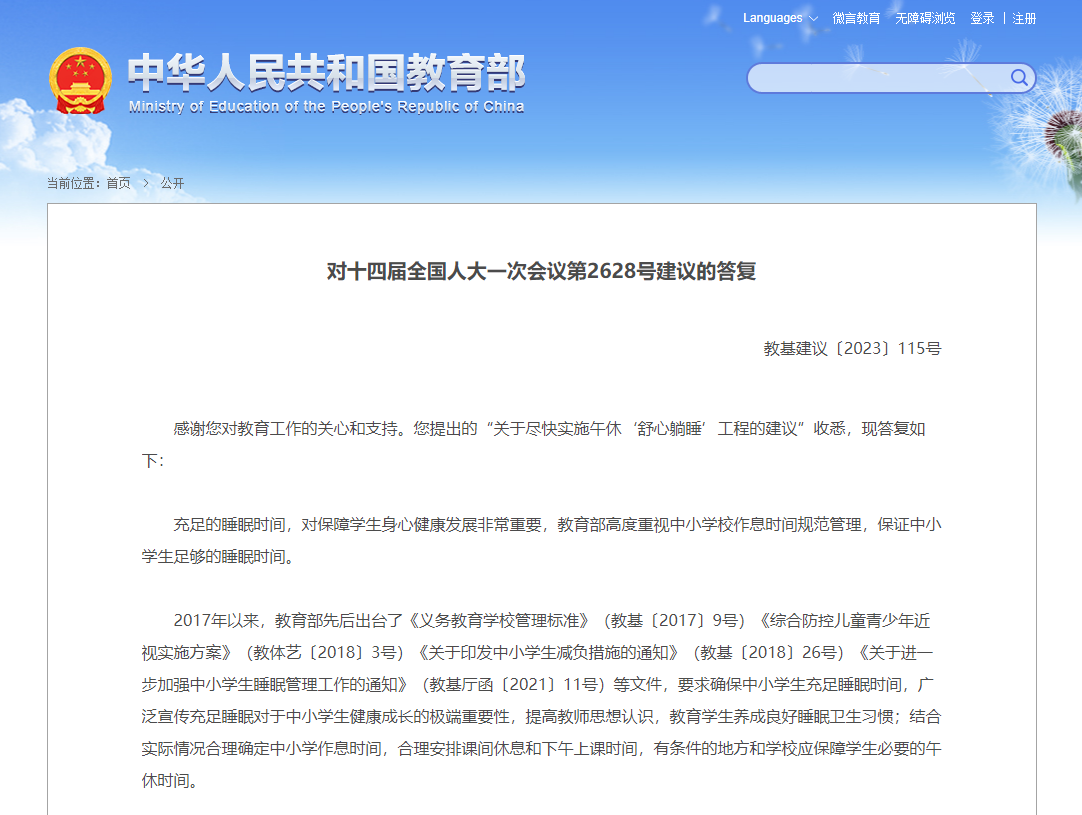Focus the site search input field

point(878,78)
